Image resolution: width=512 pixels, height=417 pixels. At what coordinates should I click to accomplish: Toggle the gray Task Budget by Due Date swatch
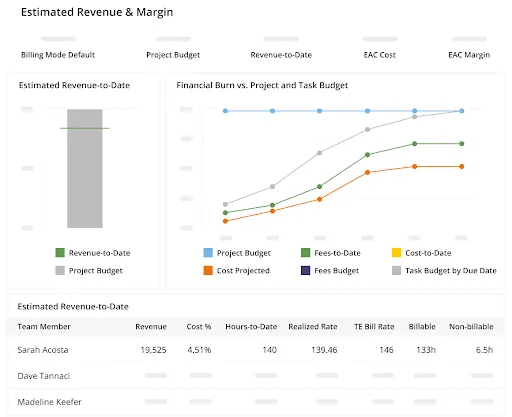coord(396,270)
